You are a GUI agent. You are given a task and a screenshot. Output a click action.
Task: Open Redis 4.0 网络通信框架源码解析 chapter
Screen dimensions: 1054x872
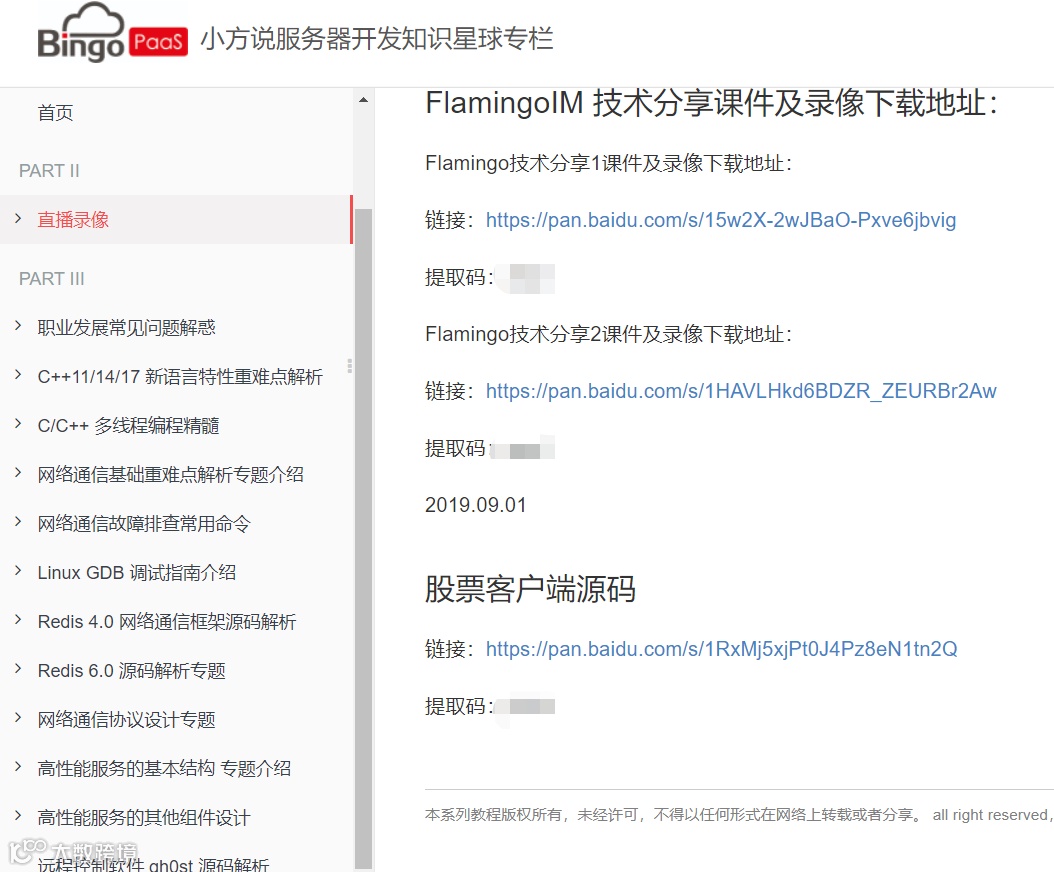[167, 622]
